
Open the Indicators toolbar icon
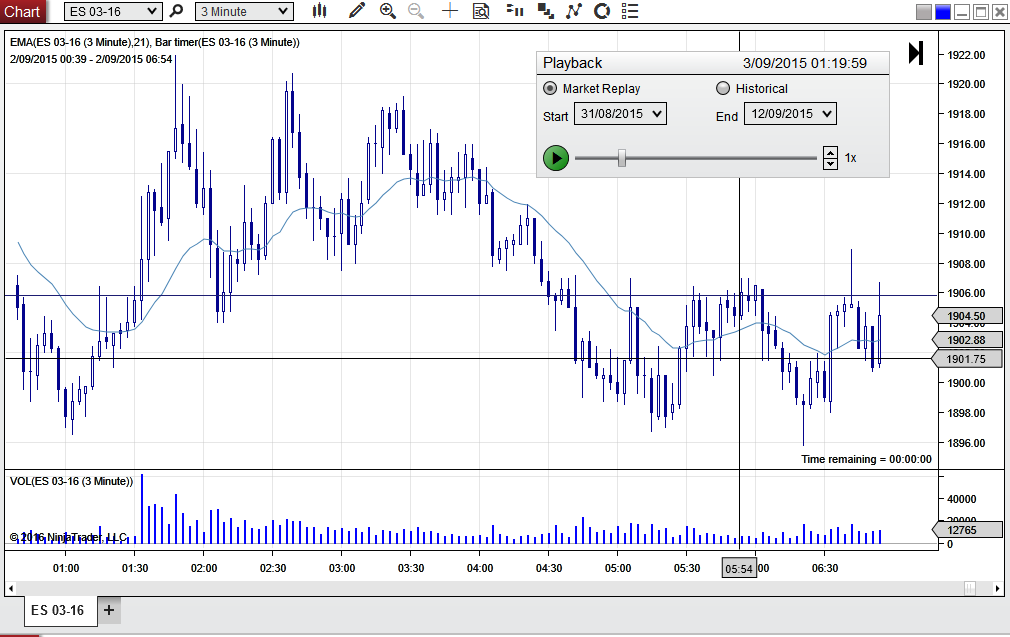click(573, 11)
